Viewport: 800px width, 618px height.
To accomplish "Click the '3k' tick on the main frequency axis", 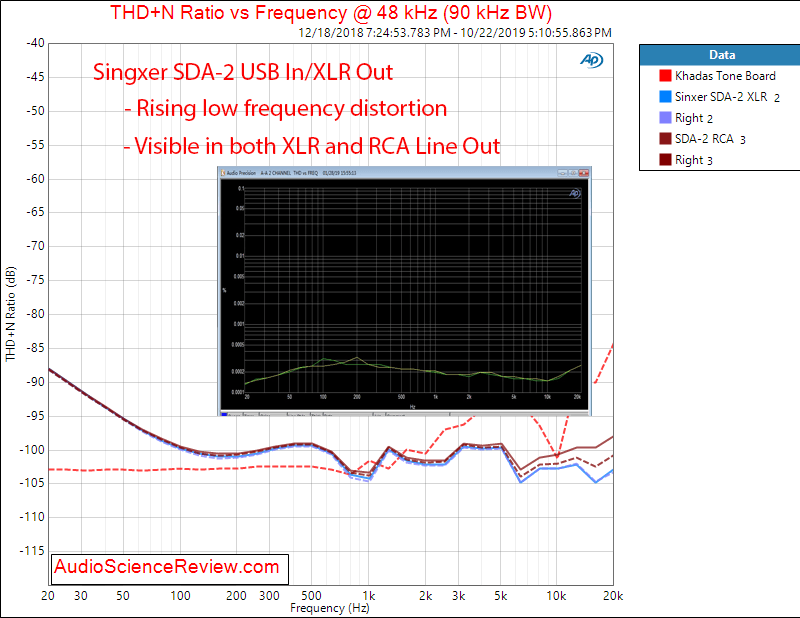I will point(459,596).
